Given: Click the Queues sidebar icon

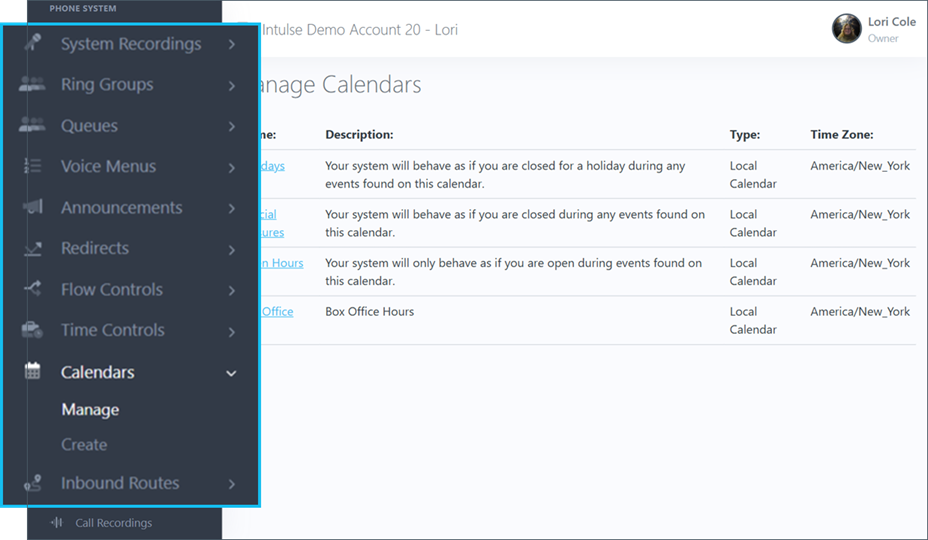Looking at the screenshot, I should pyautogui.click(x=33, y=126).
